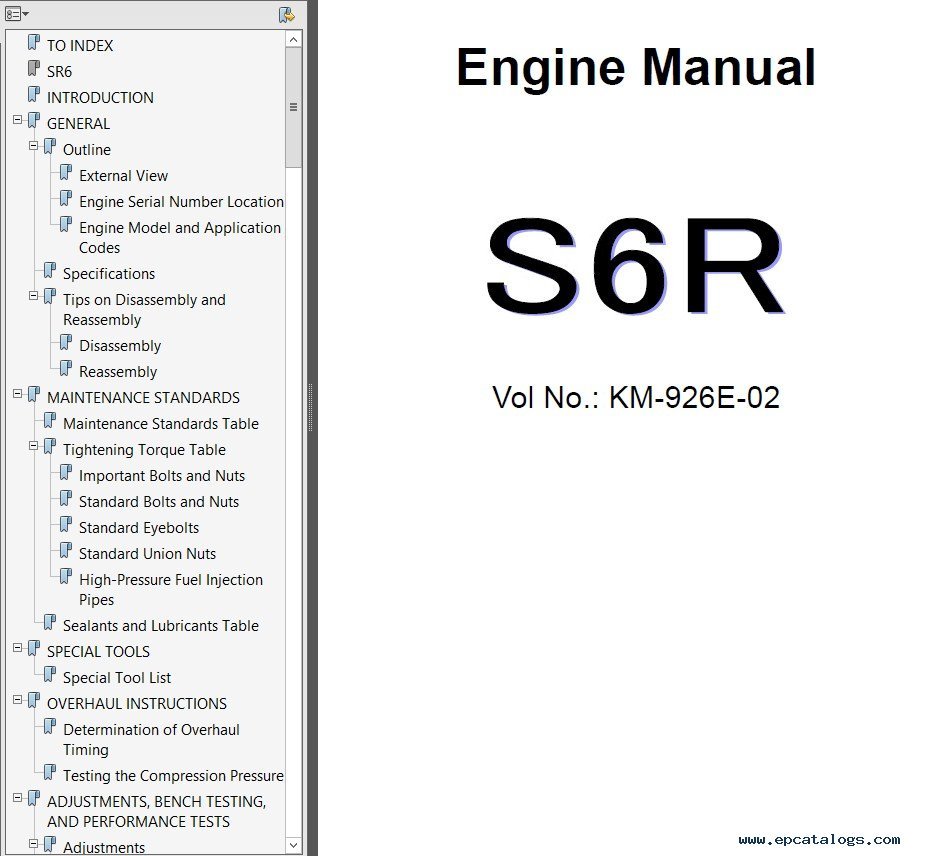Select the Specifications bookmark
This screenshot has height=856, width=951.
109,274
